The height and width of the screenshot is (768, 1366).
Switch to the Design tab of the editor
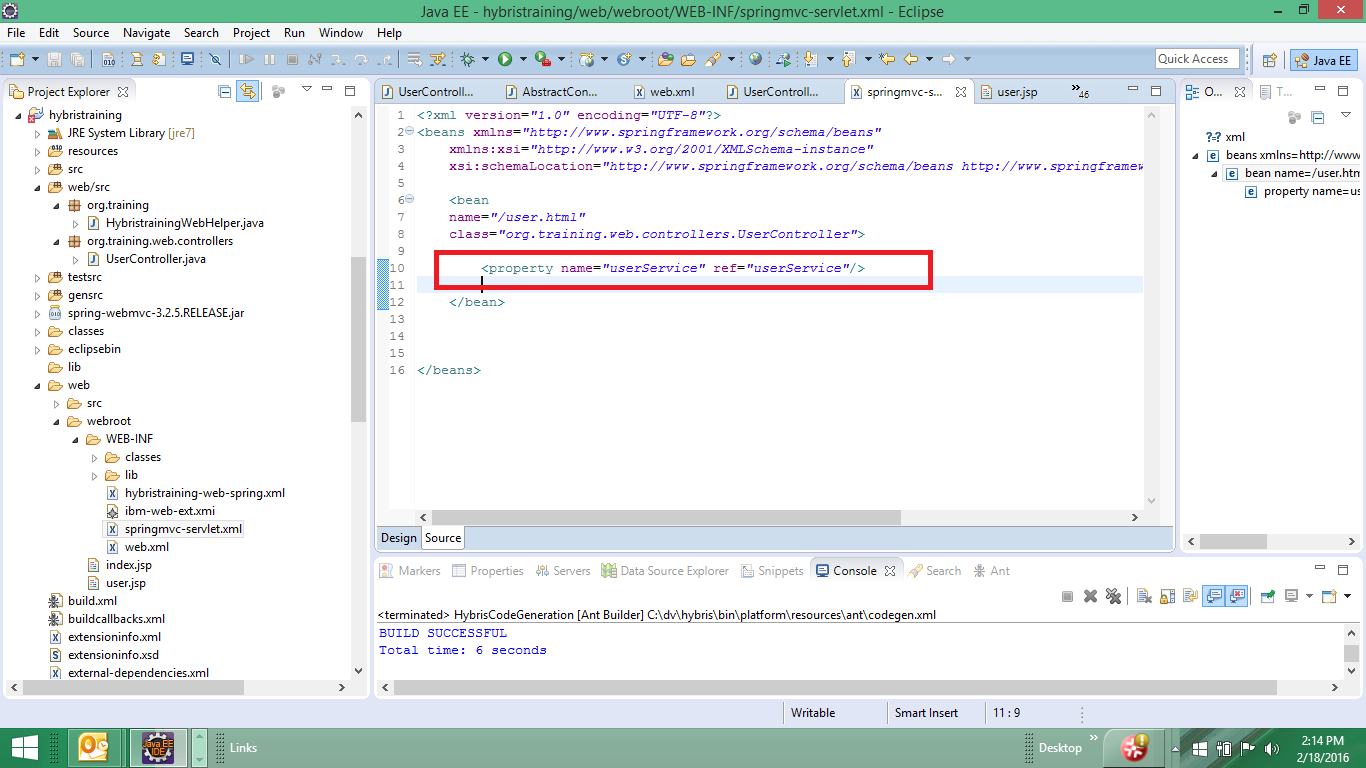tap(398, 537)
